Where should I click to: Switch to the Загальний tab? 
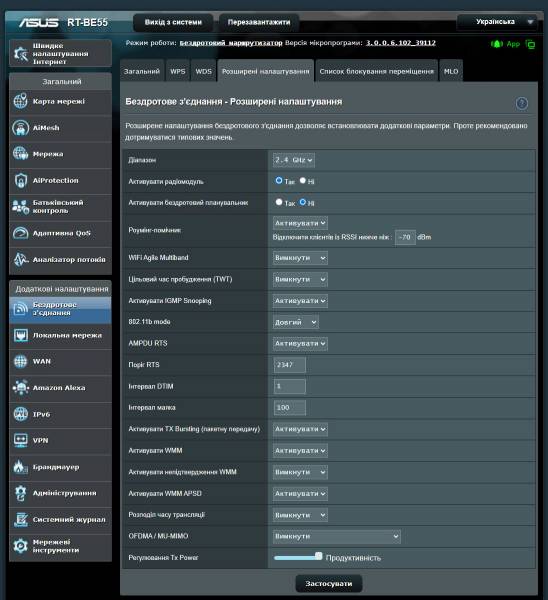(x=142, y=71)
